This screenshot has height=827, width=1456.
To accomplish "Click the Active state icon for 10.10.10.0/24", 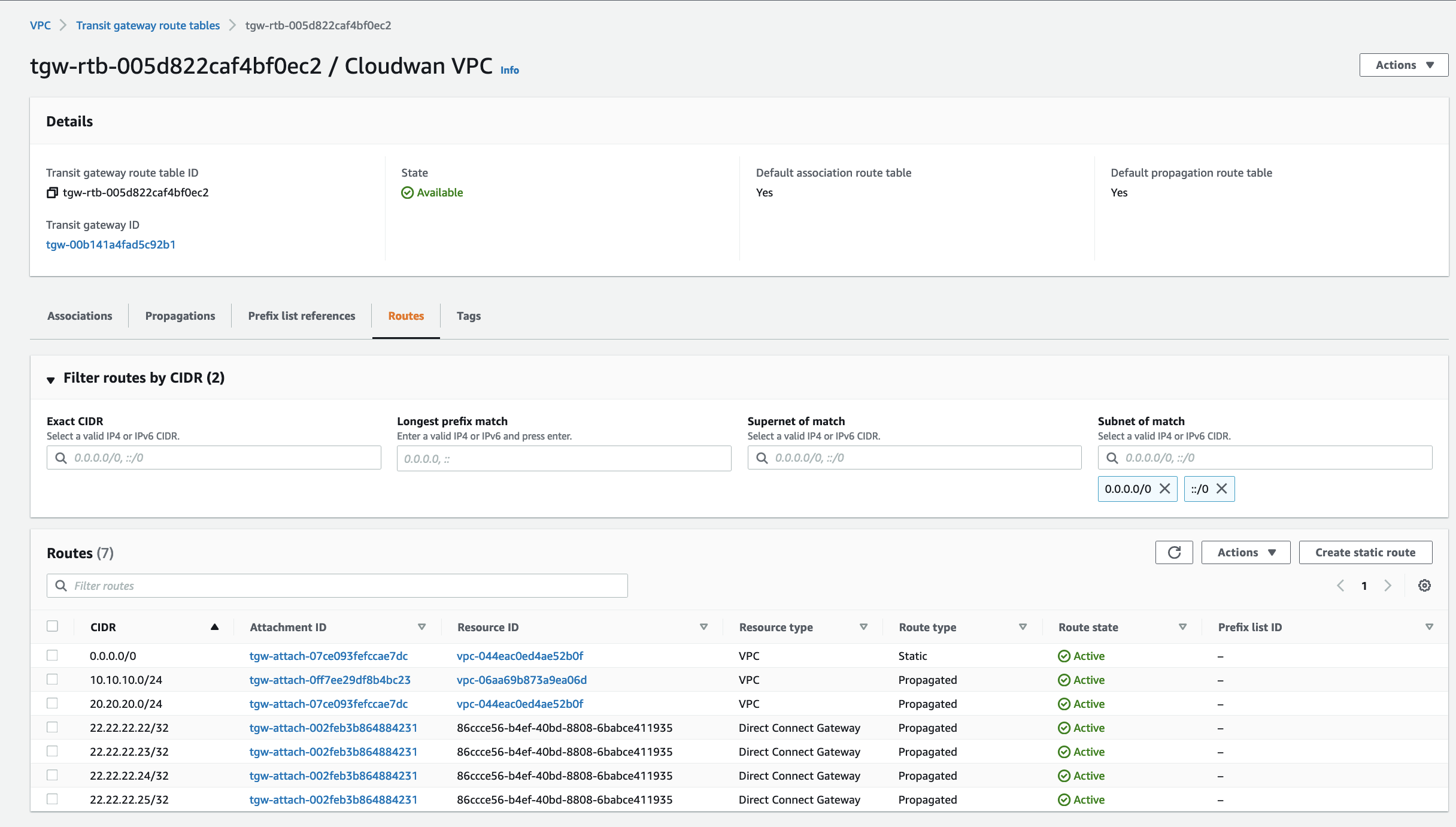I will click(1063, 680).
